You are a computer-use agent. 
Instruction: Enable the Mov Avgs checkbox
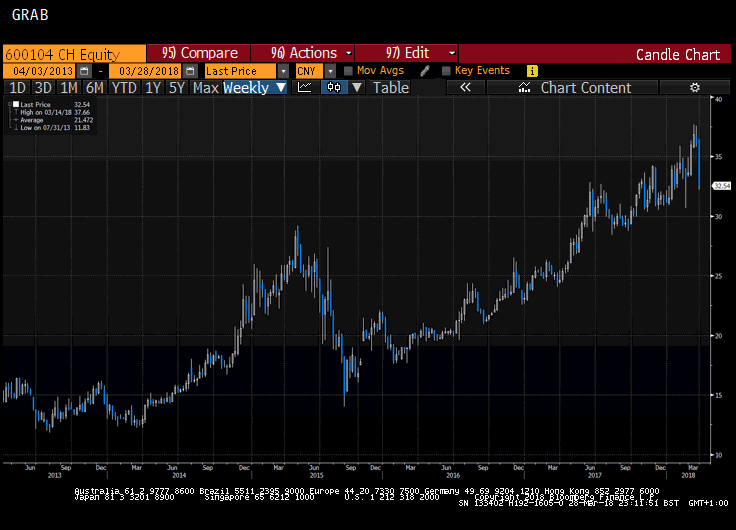[348, 71]
